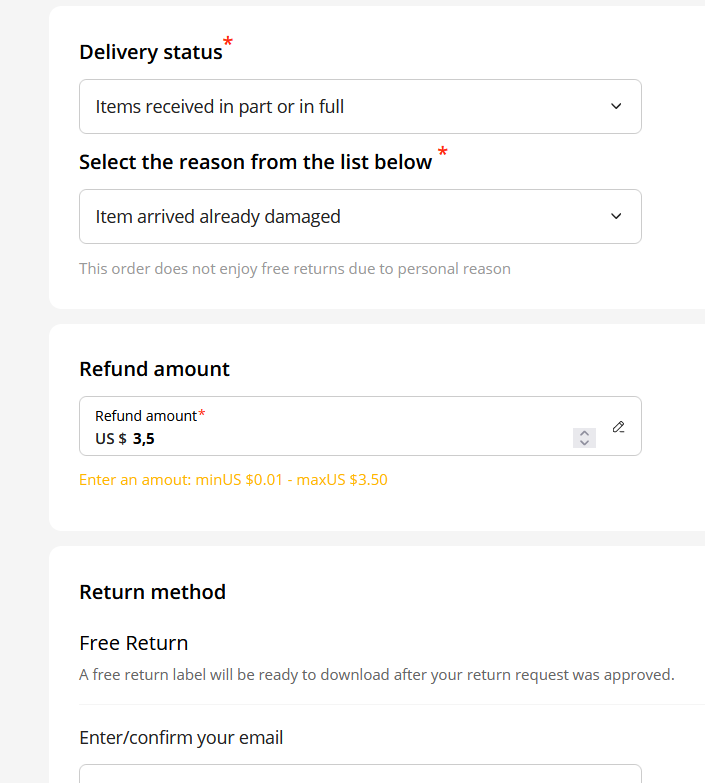Select the 'Free Return' option text
This screenshot has width=705, height=783.
[x=133, y=643]
